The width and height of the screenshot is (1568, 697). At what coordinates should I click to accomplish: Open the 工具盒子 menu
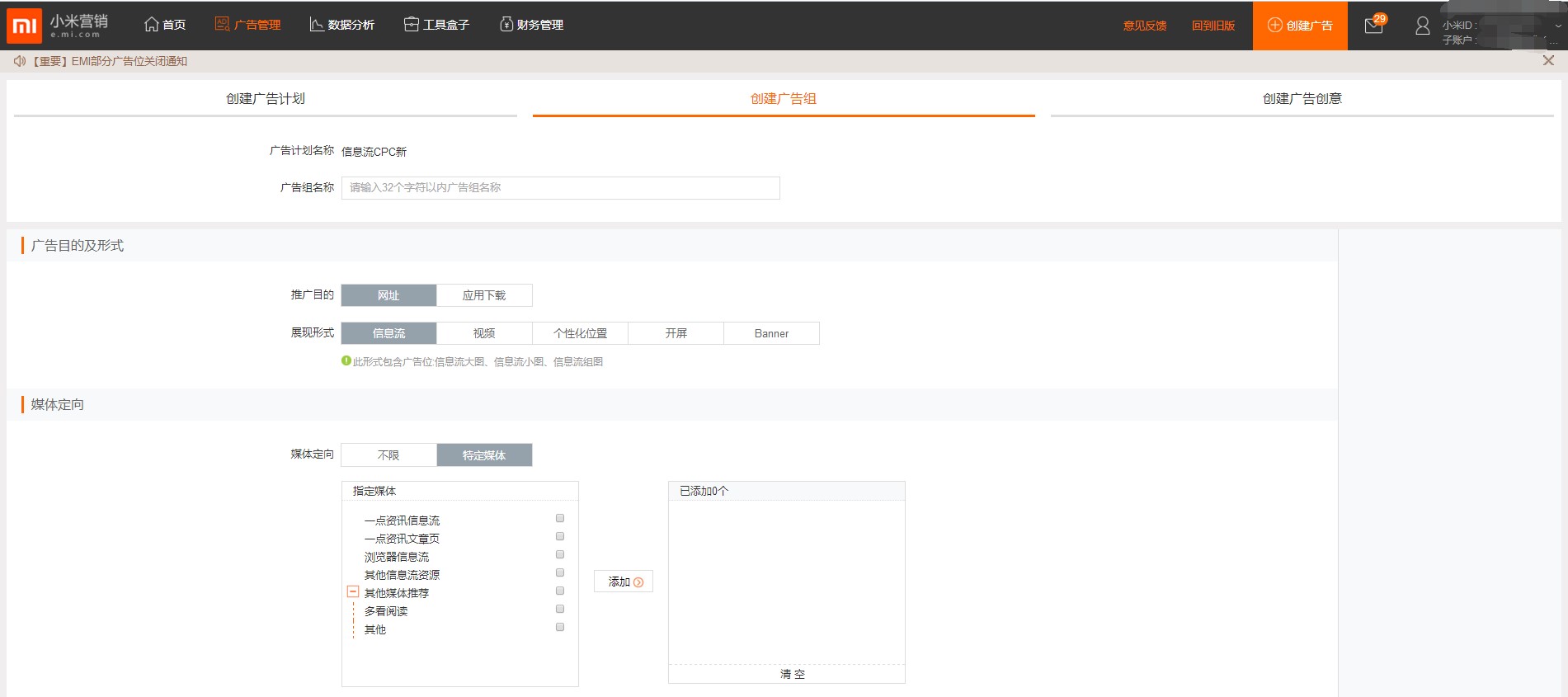(x=437, y=25)
